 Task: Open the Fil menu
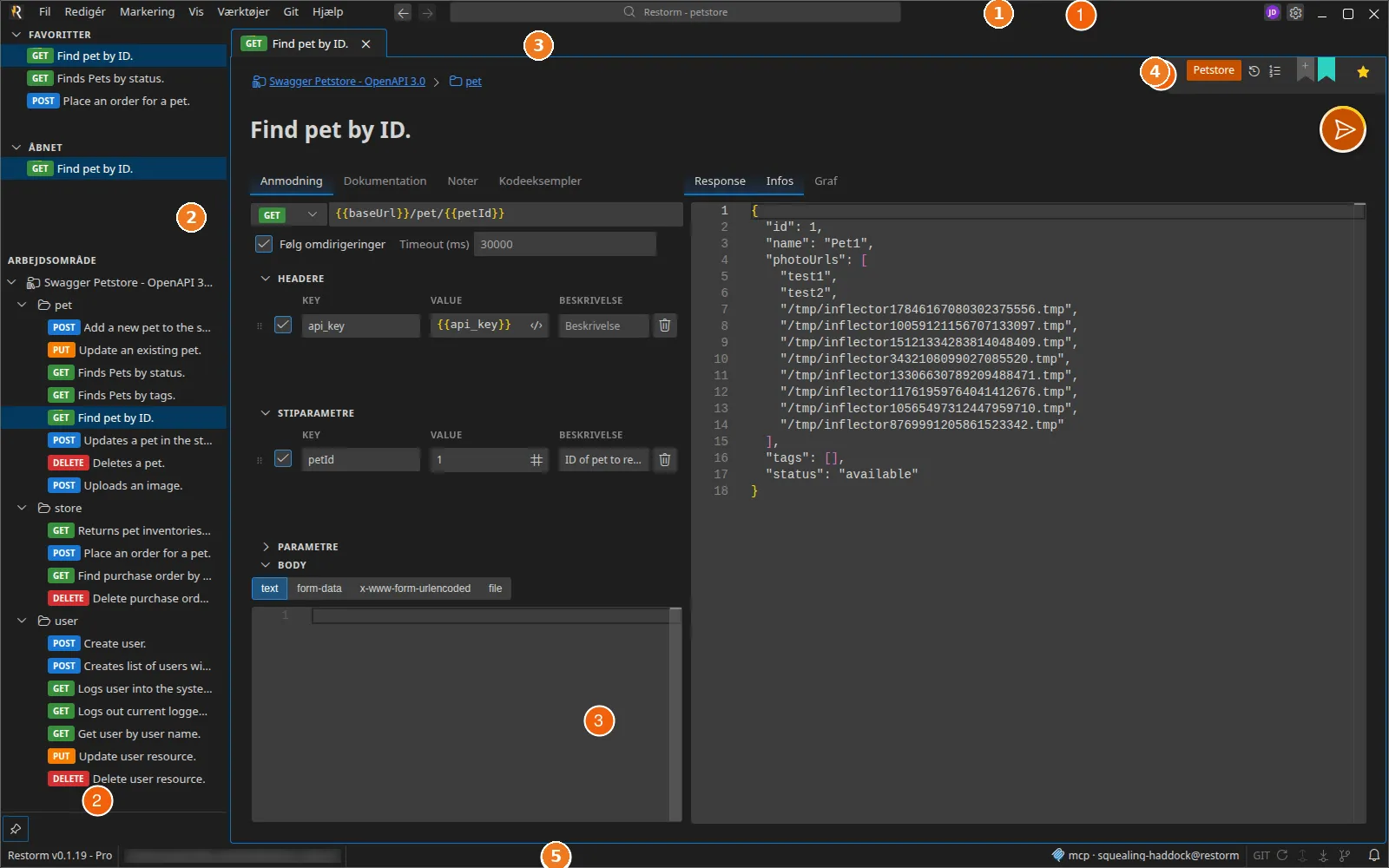point(45,12)
